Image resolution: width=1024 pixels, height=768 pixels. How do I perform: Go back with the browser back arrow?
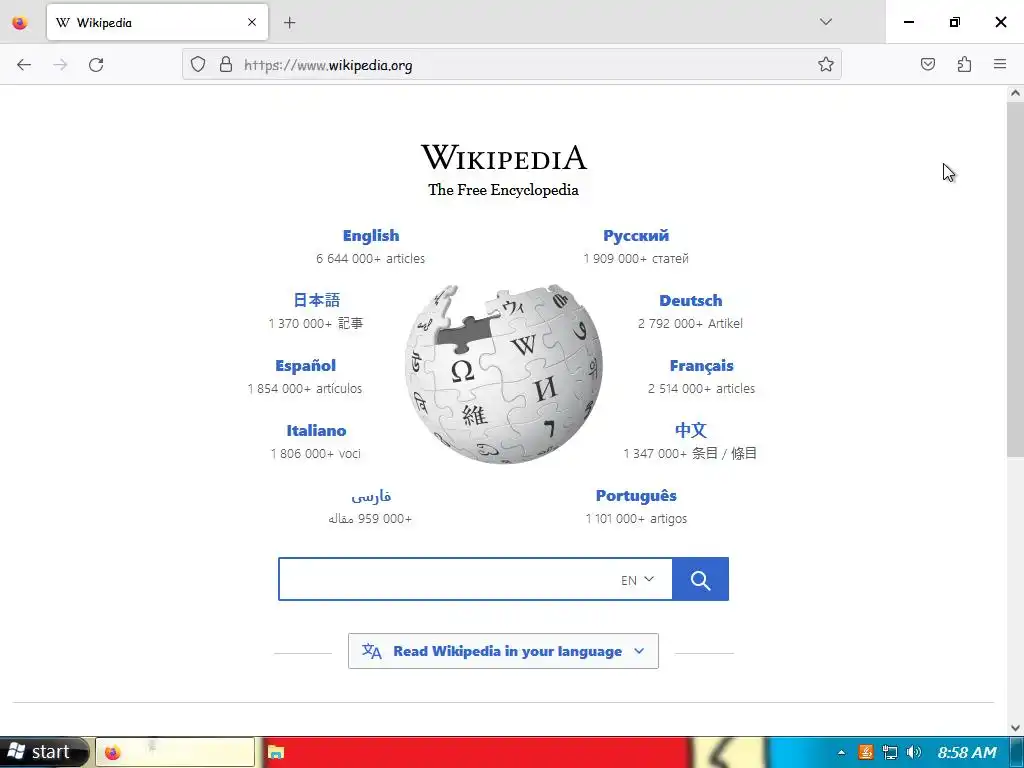click(x=24, y=65)
